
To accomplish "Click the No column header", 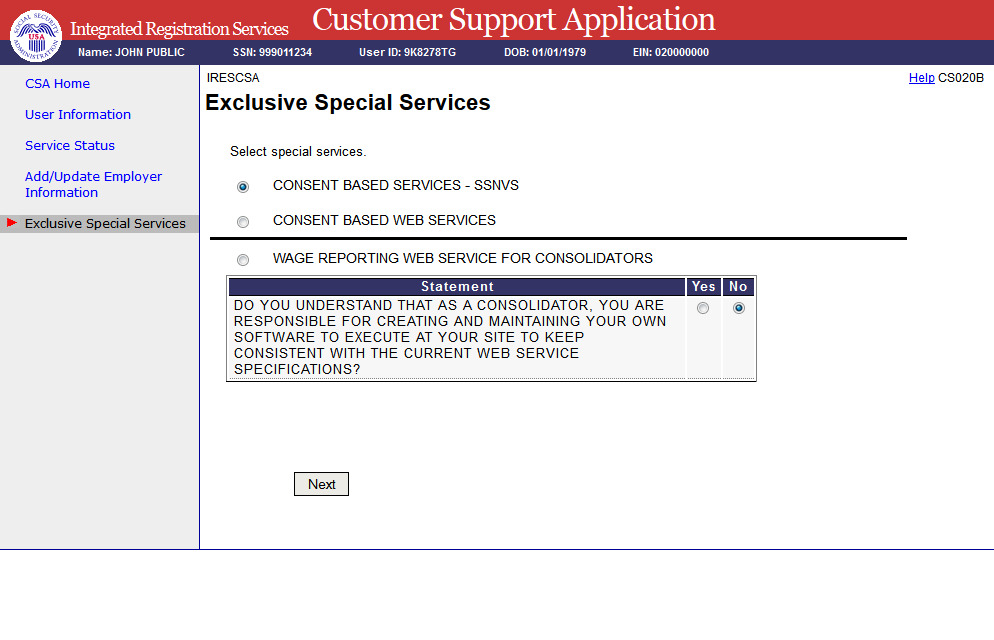I will pyautogui.click(x=738, y=286).
